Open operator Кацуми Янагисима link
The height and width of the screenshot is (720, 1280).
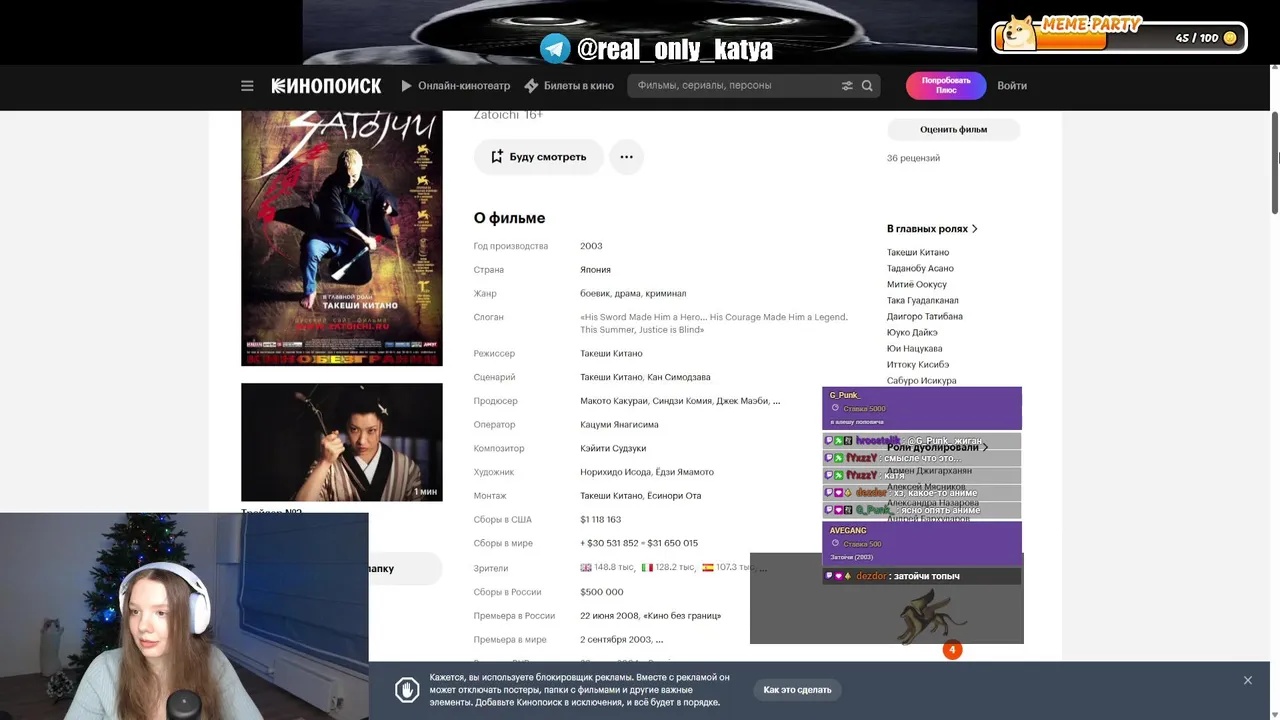[x=619, y=425]
